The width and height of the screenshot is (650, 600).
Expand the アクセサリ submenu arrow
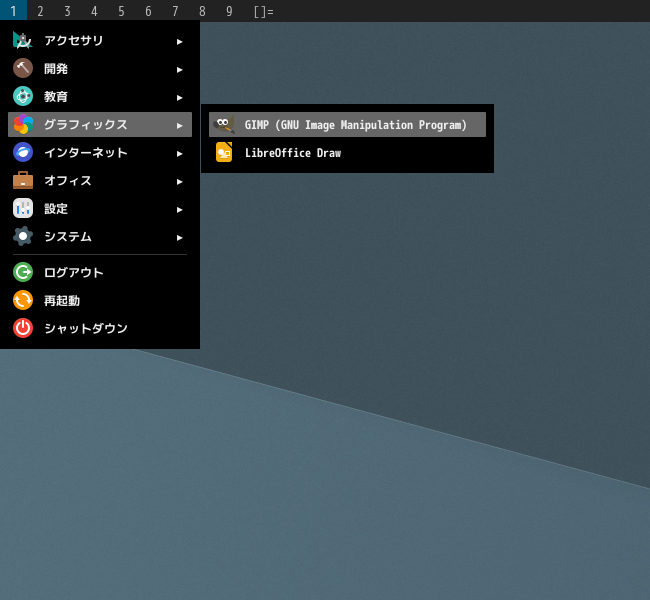tap(179, 41)
